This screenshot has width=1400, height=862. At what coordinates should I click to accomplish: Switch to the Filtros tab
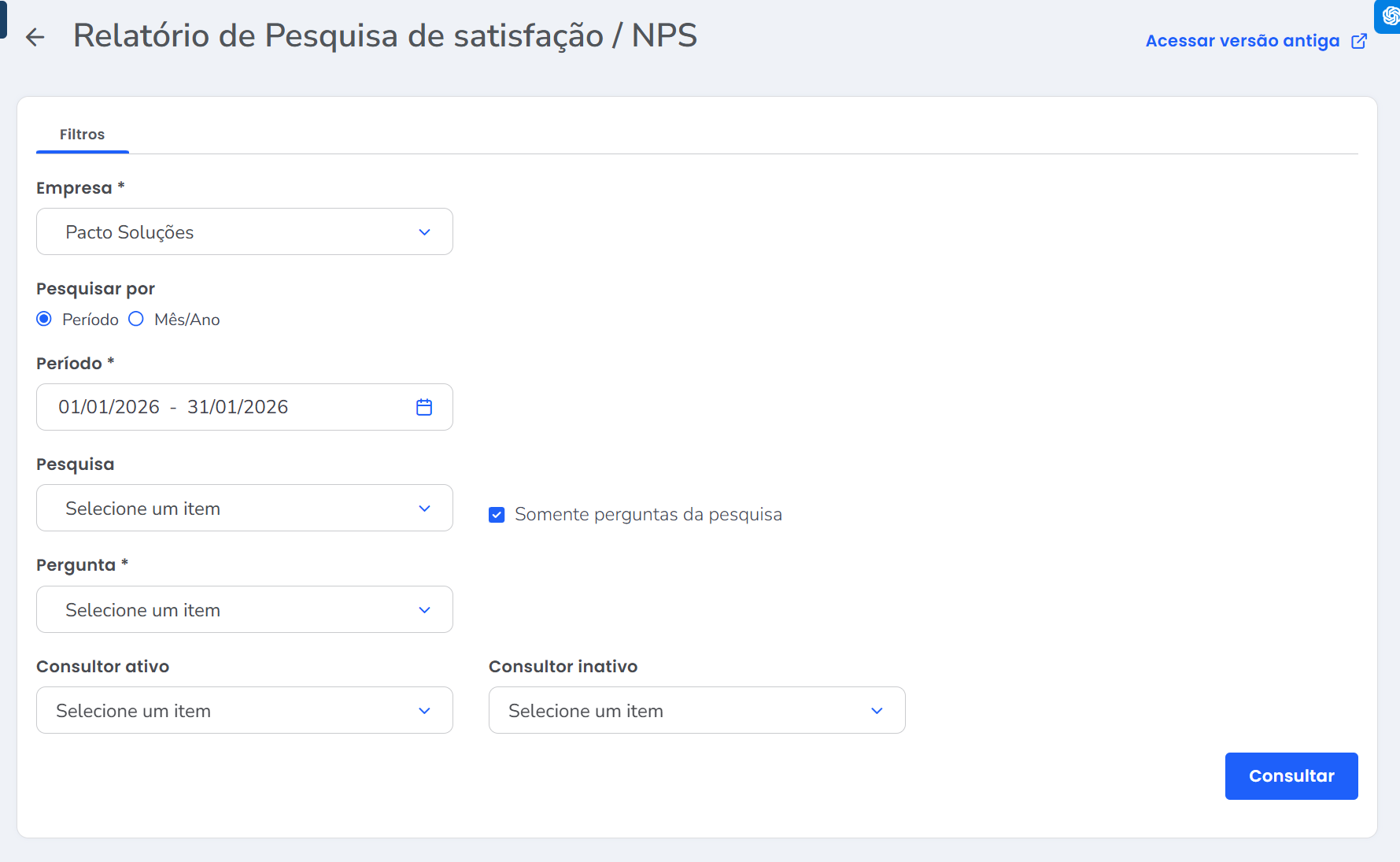click(x=82, y=135)
